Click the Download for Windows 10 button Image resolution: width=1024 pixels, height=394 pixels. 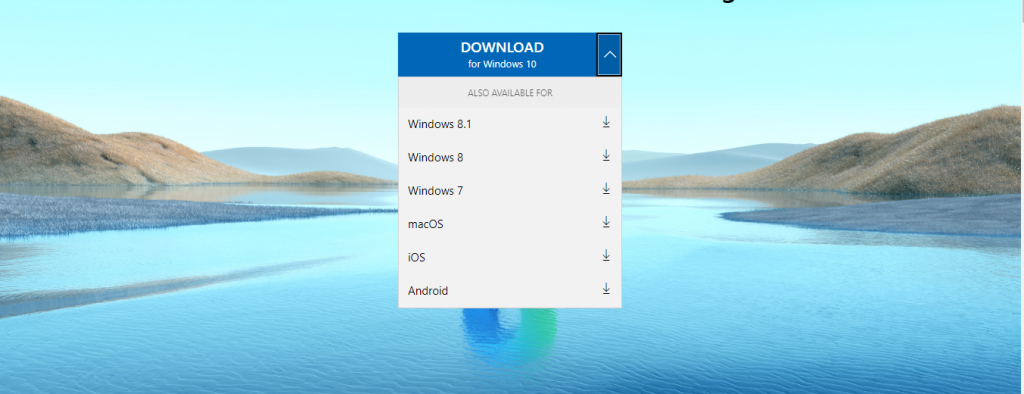[498, 55]
